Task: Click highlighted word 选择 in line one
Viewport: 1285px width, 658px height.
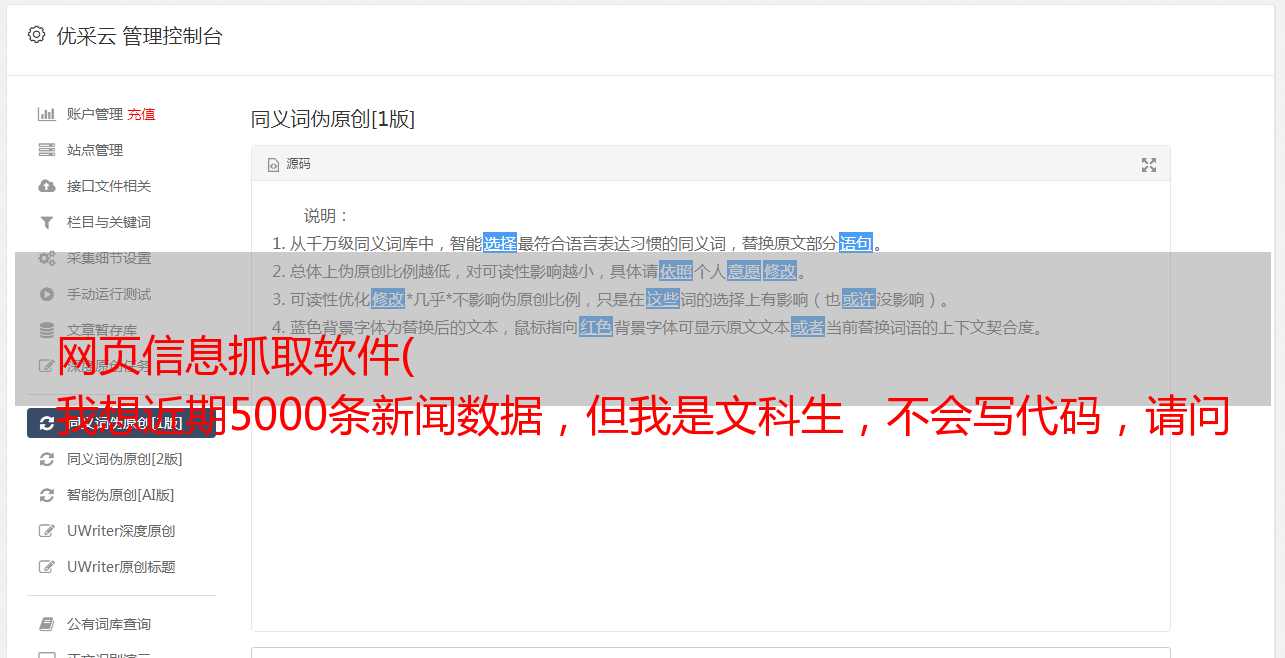Action: click(x=500, y=243)
